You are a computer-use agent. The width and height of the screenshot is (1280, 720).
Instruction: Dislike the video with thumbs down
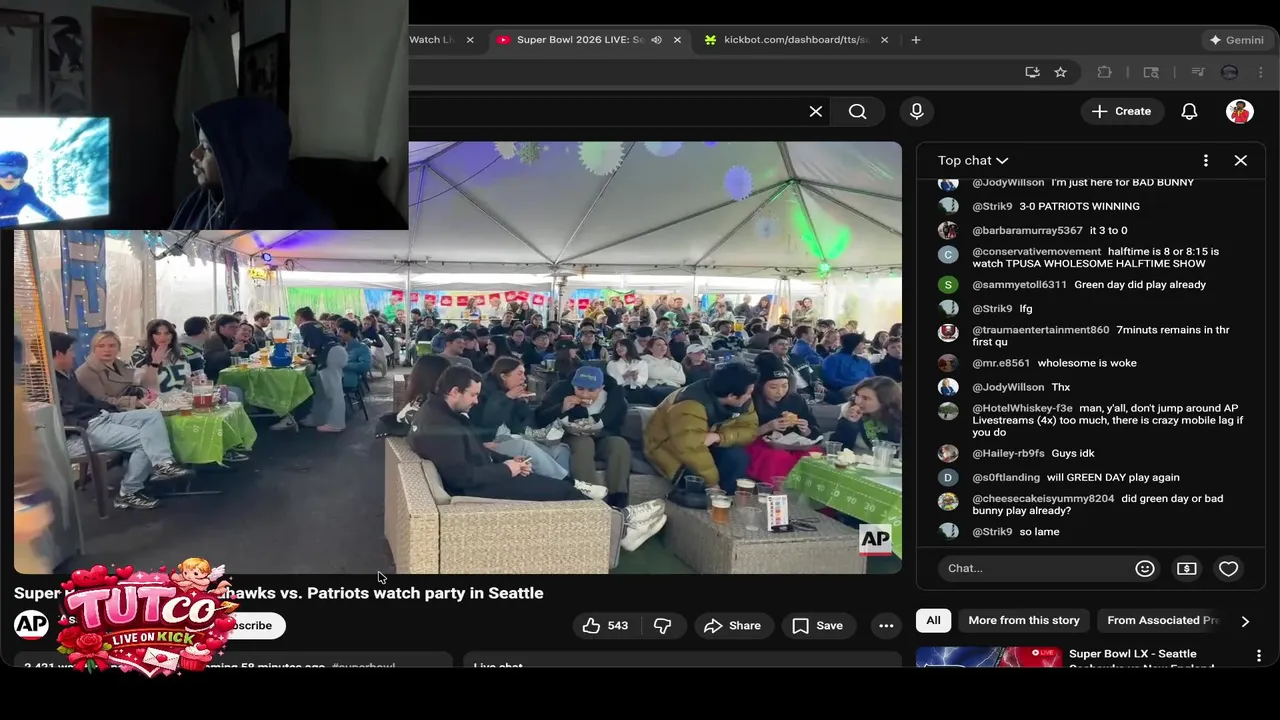coord(662,625)
